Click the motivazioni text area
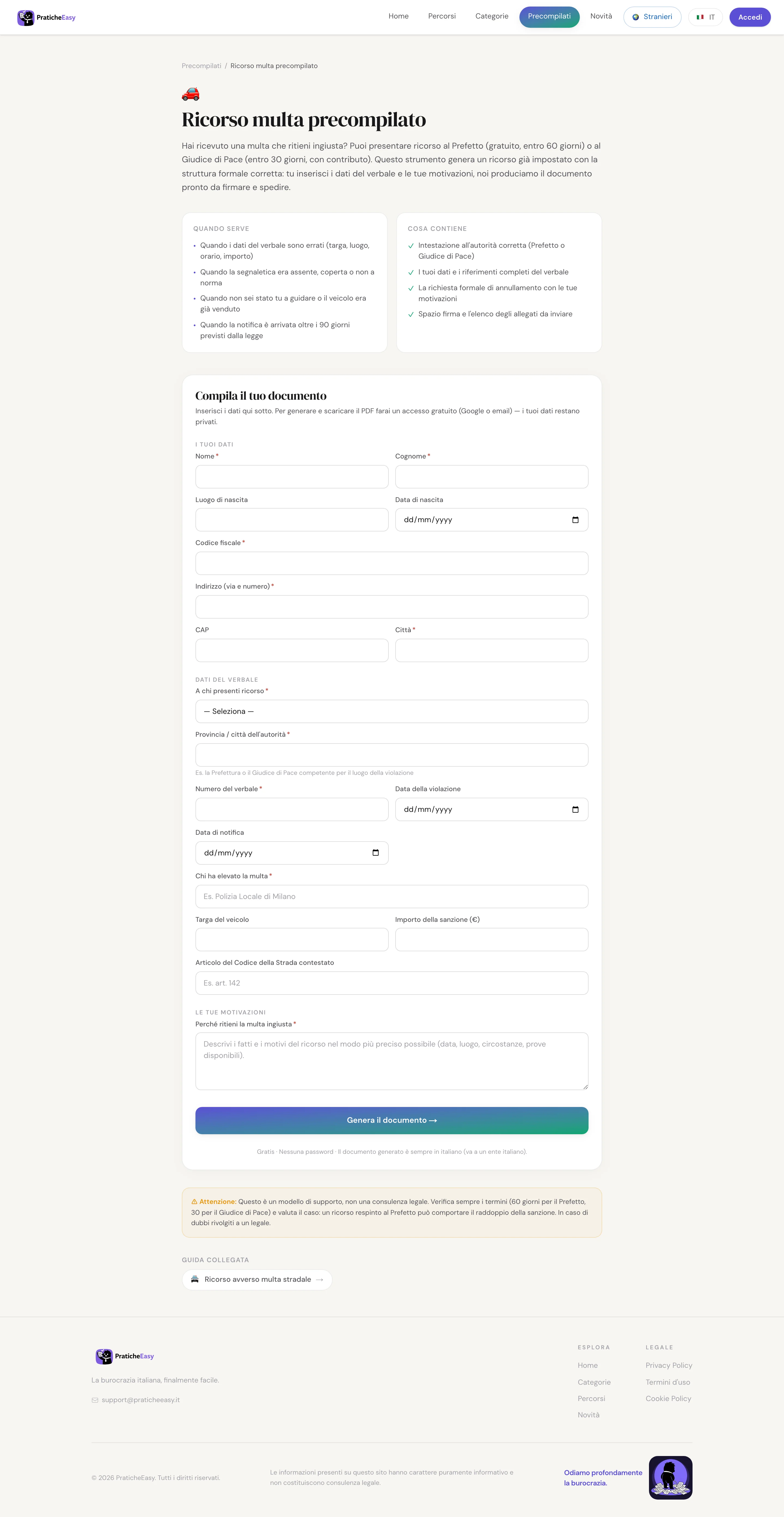This screenshot has width=784, height=1517. [x=392, y=1061]
